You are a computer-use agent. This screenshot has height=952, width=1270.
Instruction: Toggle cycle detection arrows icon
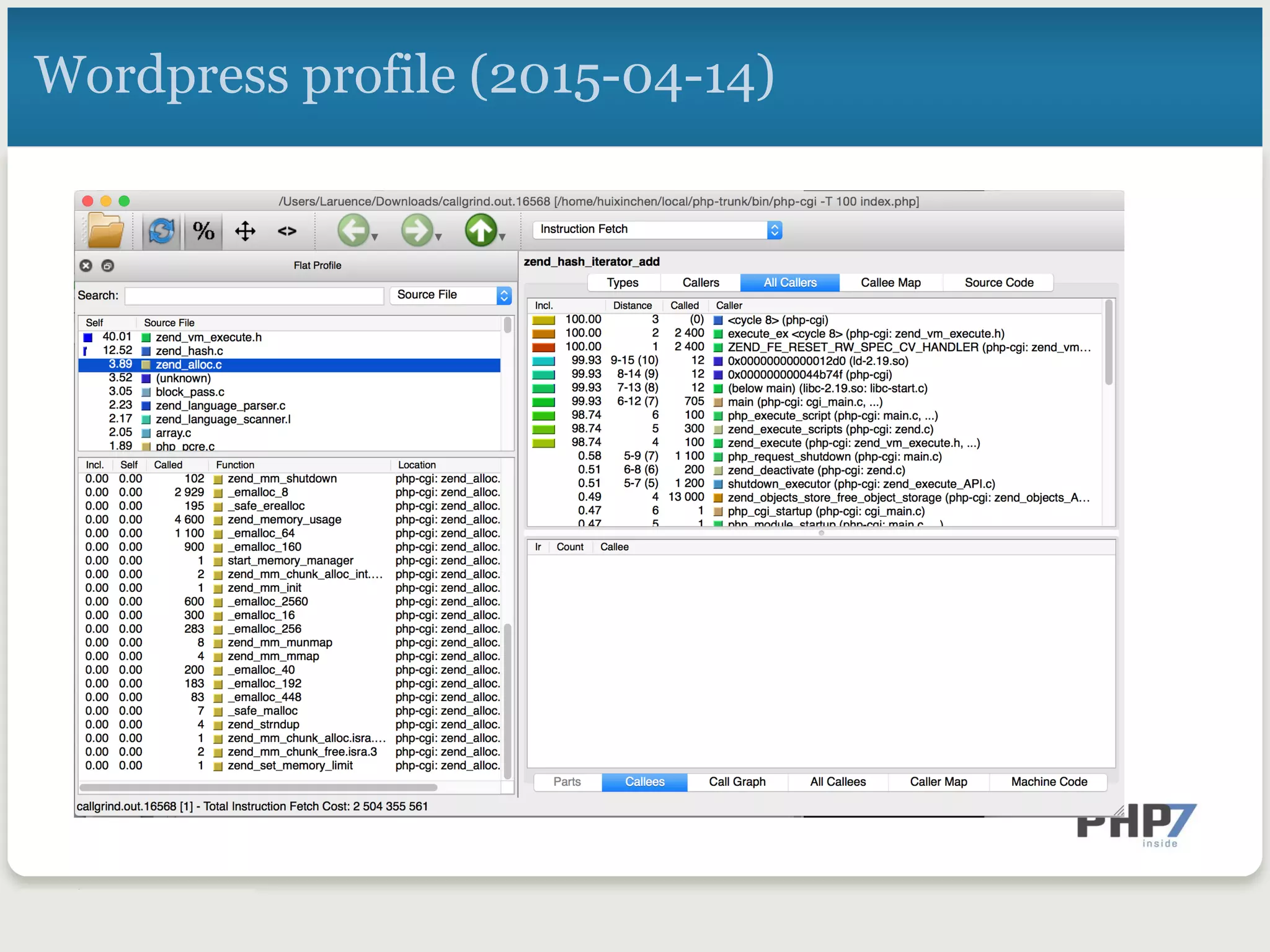pyautogui.click(x=245, y=231)
